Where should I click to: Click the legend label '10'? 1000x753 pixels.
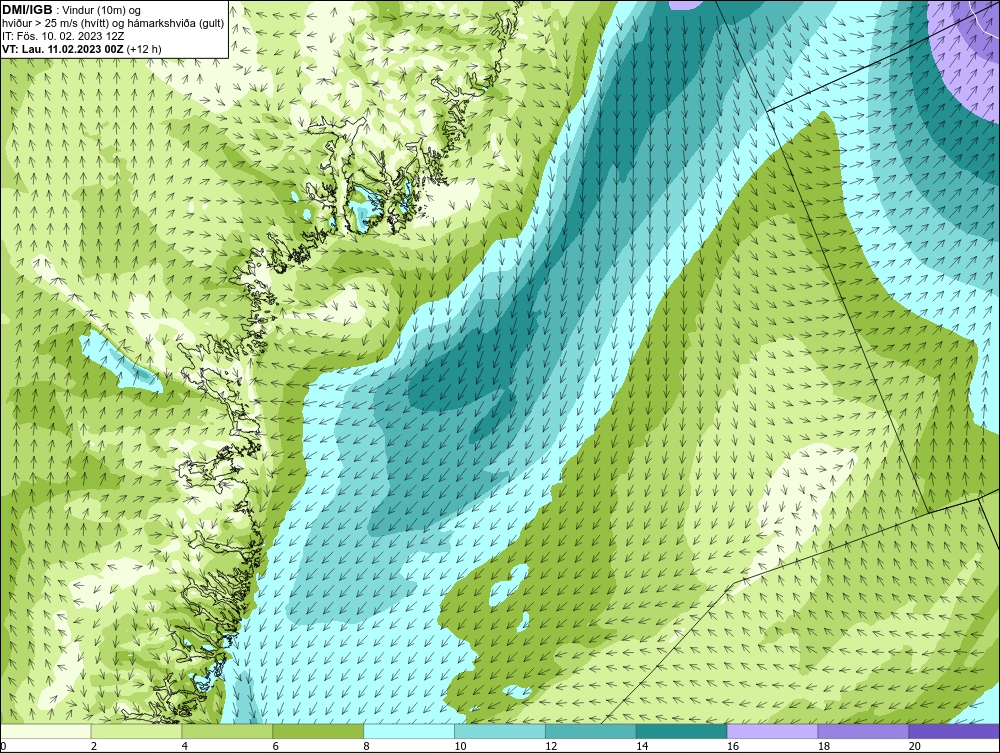click(x=460, y=746)
